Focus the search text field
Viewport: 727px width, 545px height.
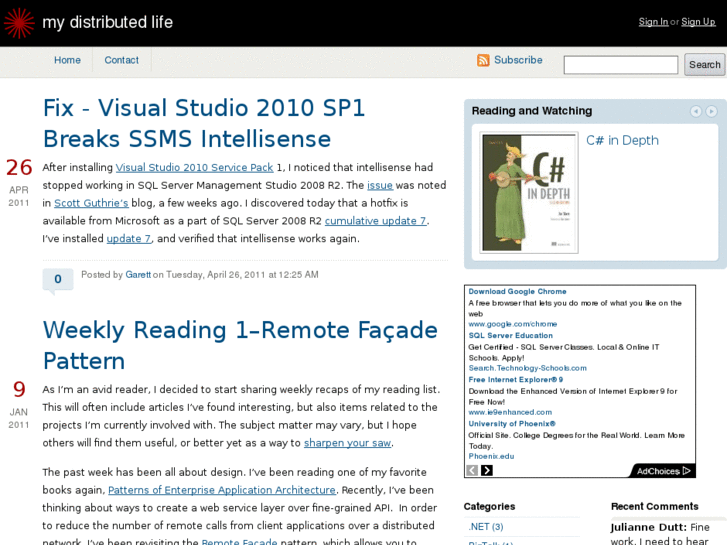coord(621,64)
